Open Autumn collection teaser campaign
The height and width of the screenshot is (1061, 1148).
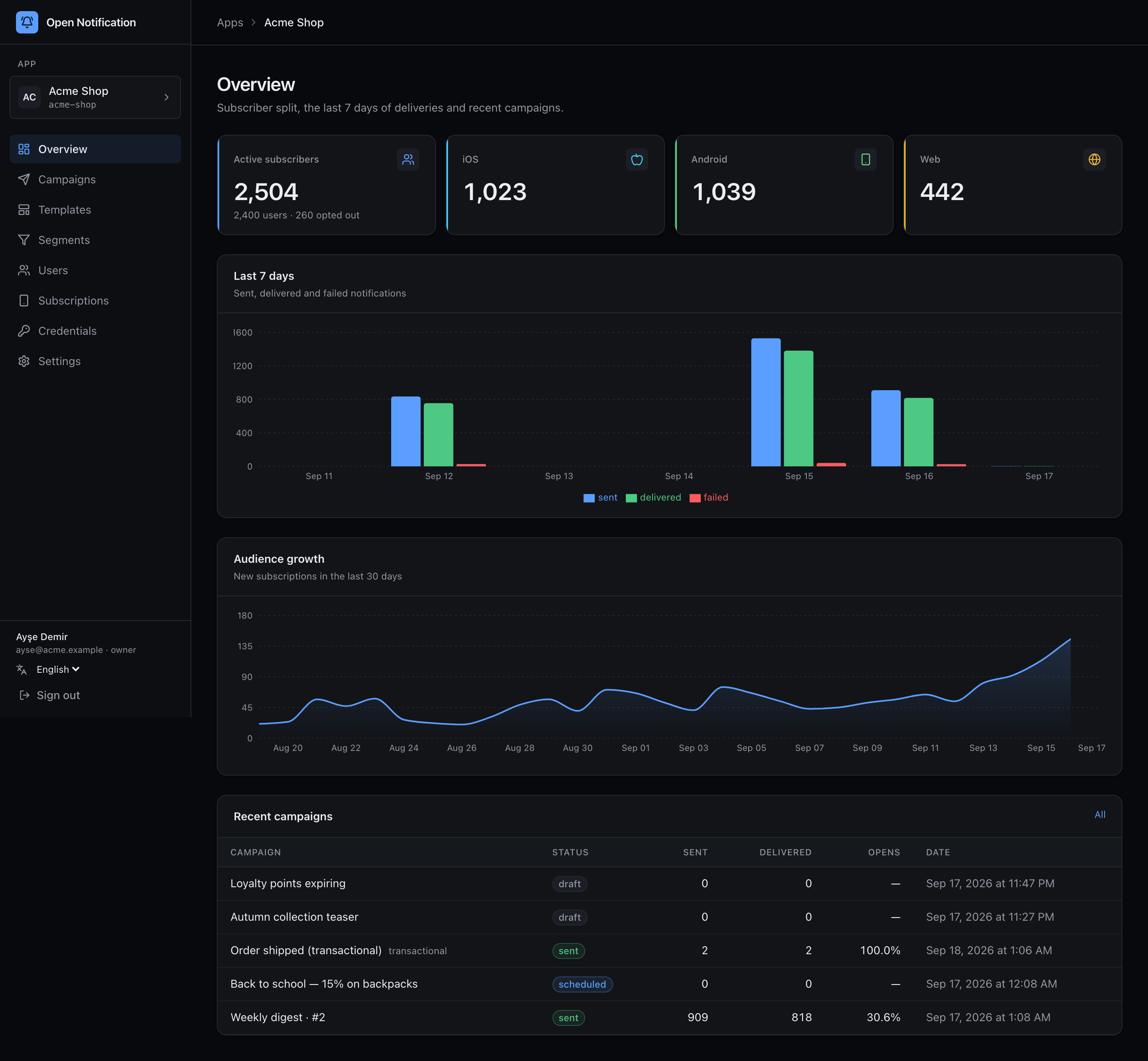[294, 917]
